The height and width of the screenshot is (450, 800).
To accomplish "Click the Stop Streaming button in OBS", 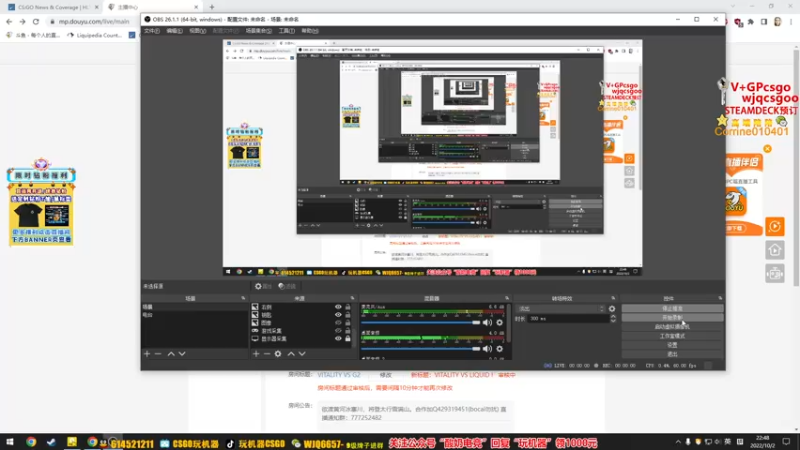I will coord(672,308).
